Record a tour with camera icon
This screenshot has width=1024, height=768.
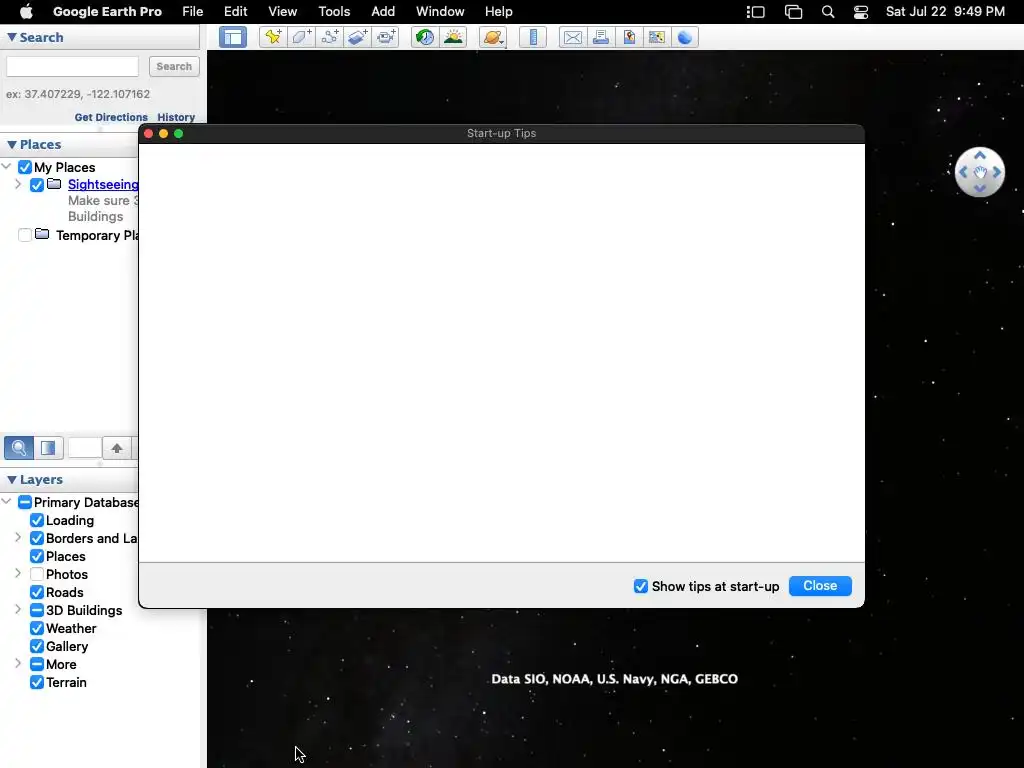click(x=386, y=37)
